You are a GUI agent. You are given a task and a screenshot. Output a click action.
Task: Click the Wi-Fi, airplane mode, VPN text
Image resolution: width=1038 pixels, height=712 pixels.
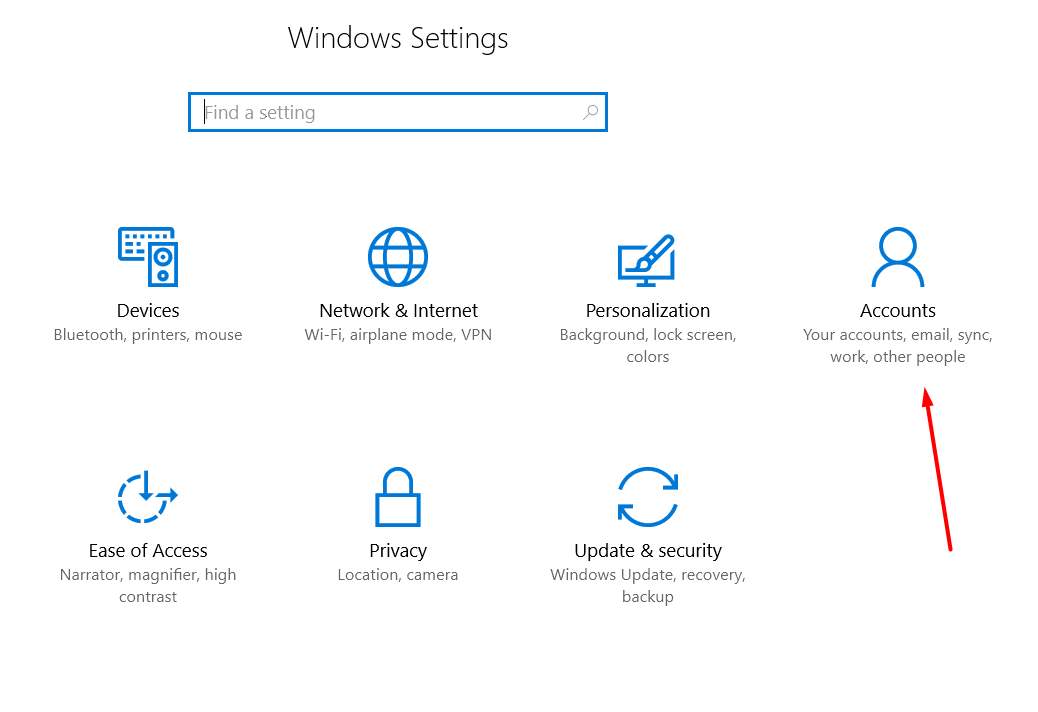pos(398,334)
